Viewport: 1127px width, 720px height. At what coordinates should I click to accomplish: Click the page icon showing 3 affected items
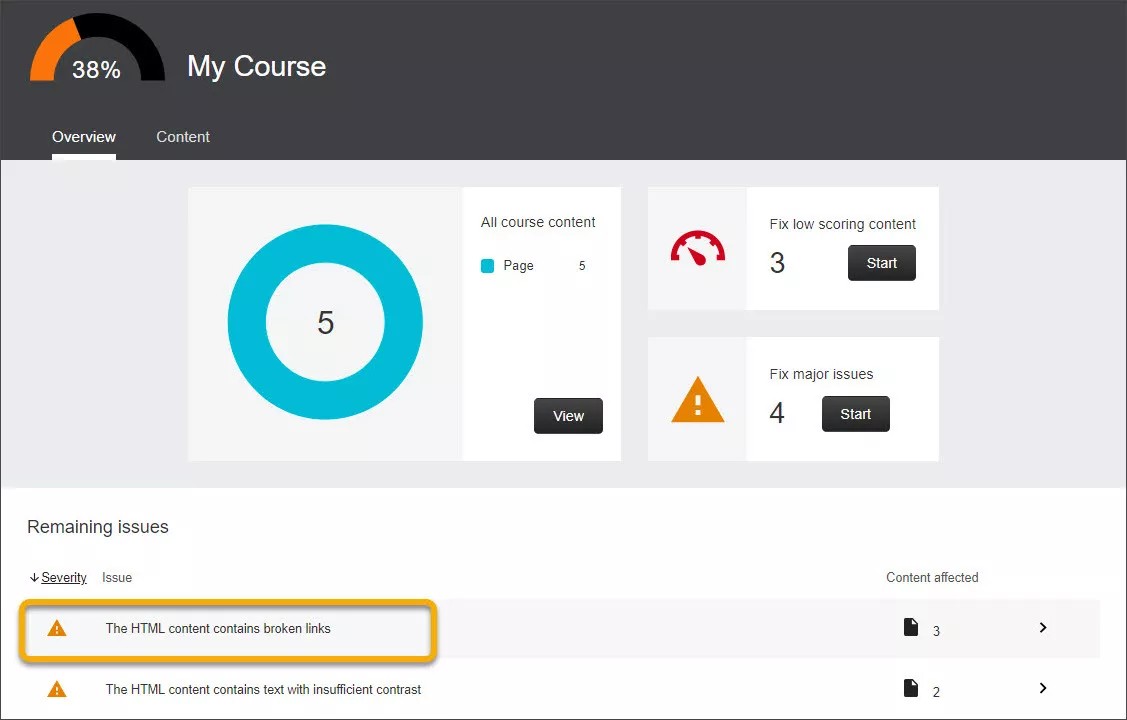pos(911,627)
